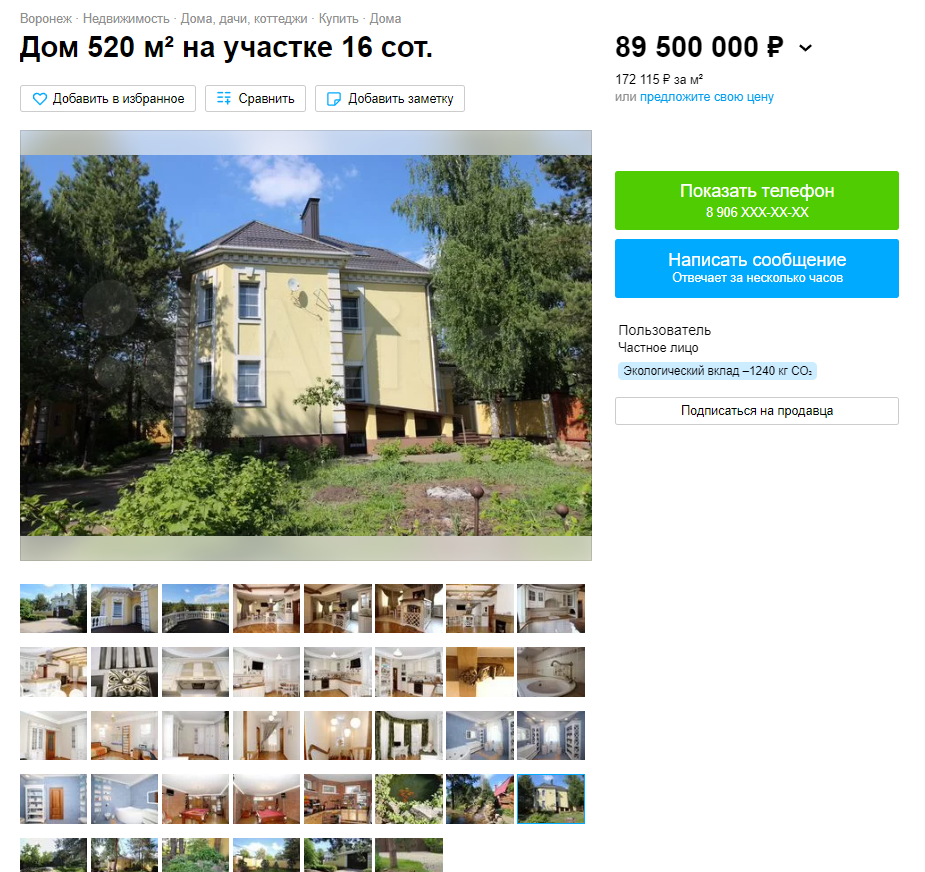Go to Недвижимость breadcrumb category

tap(126, 18)
